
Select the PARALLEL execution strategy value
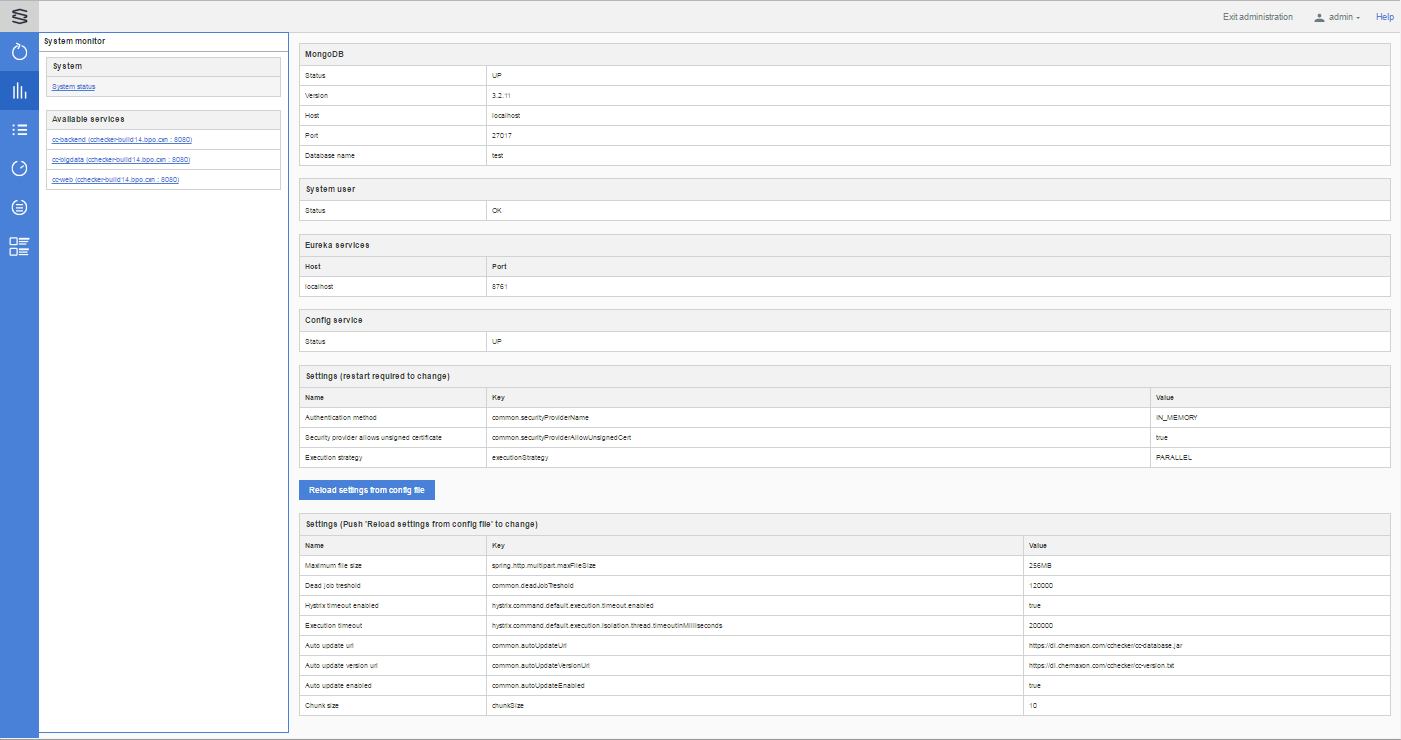point(1174,457)
